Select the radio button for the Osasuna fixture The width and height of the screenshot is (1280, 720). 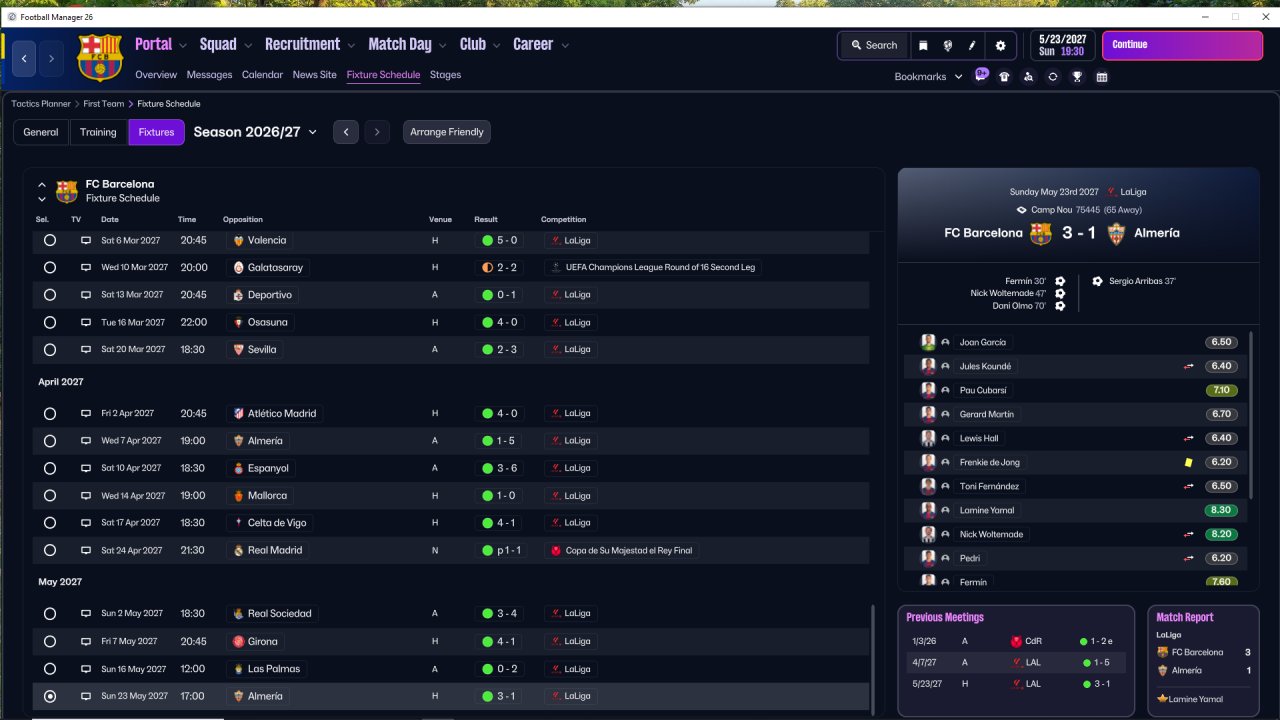pos(50,322)
